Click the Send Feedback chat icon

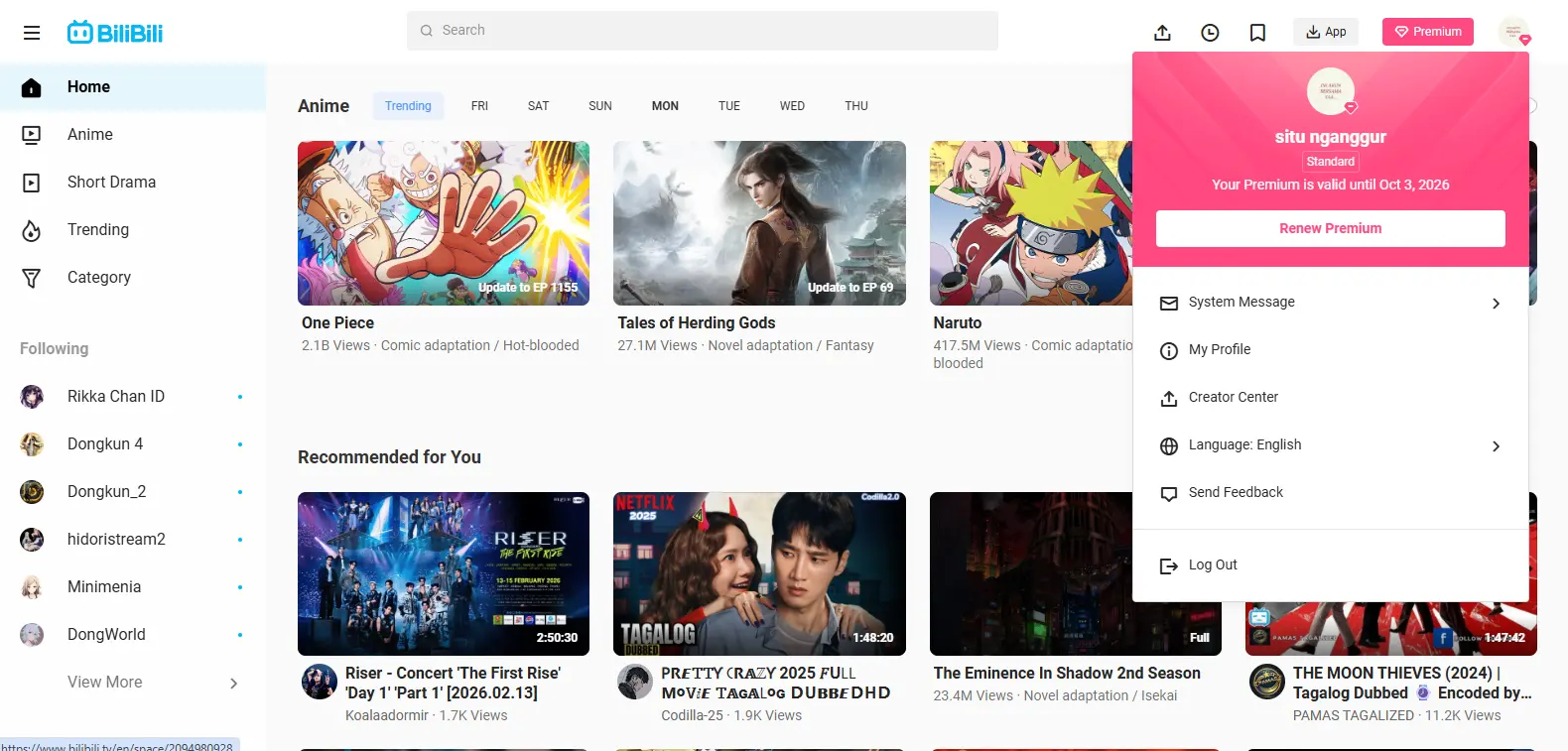[x=1169, y=493]
